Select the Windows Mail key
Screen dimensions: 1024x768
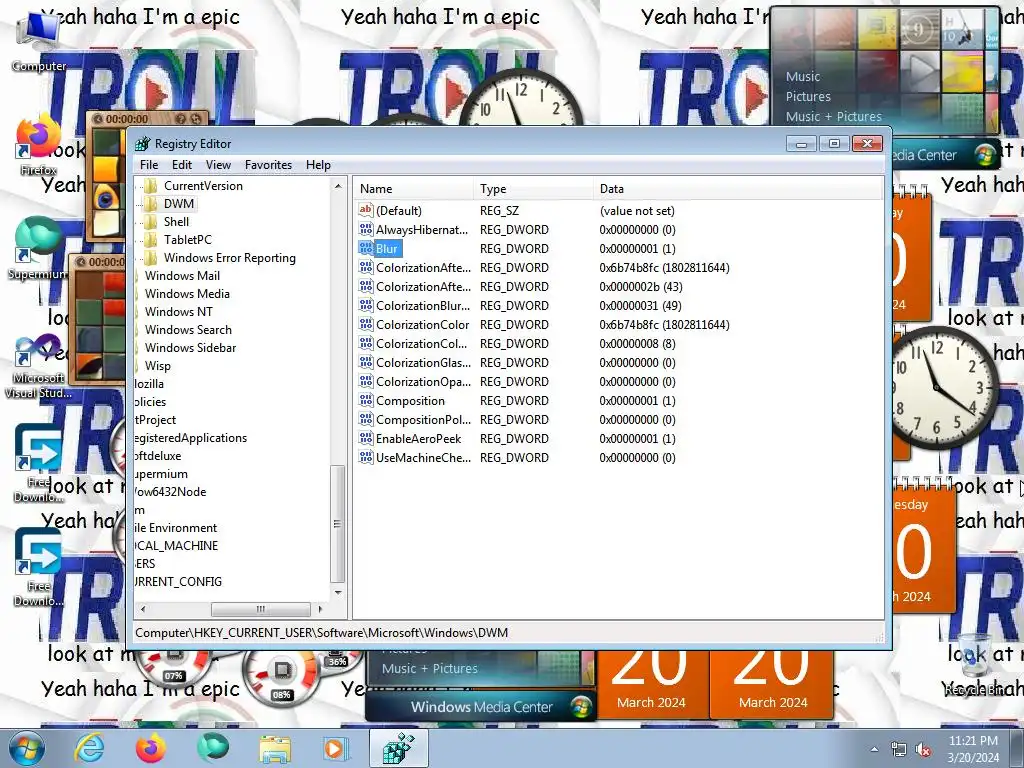pyautogui.click(x=182, y=276)
